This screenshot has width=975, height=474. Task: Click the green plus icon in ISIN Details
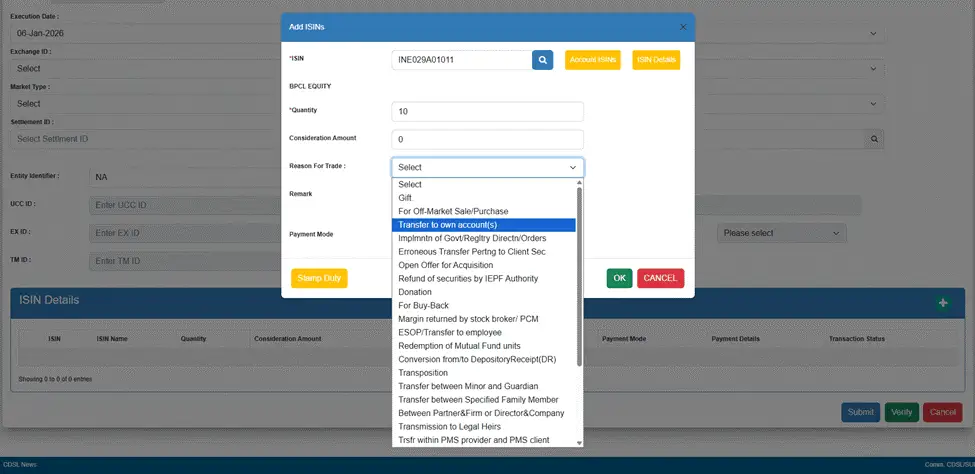(941, 302)
